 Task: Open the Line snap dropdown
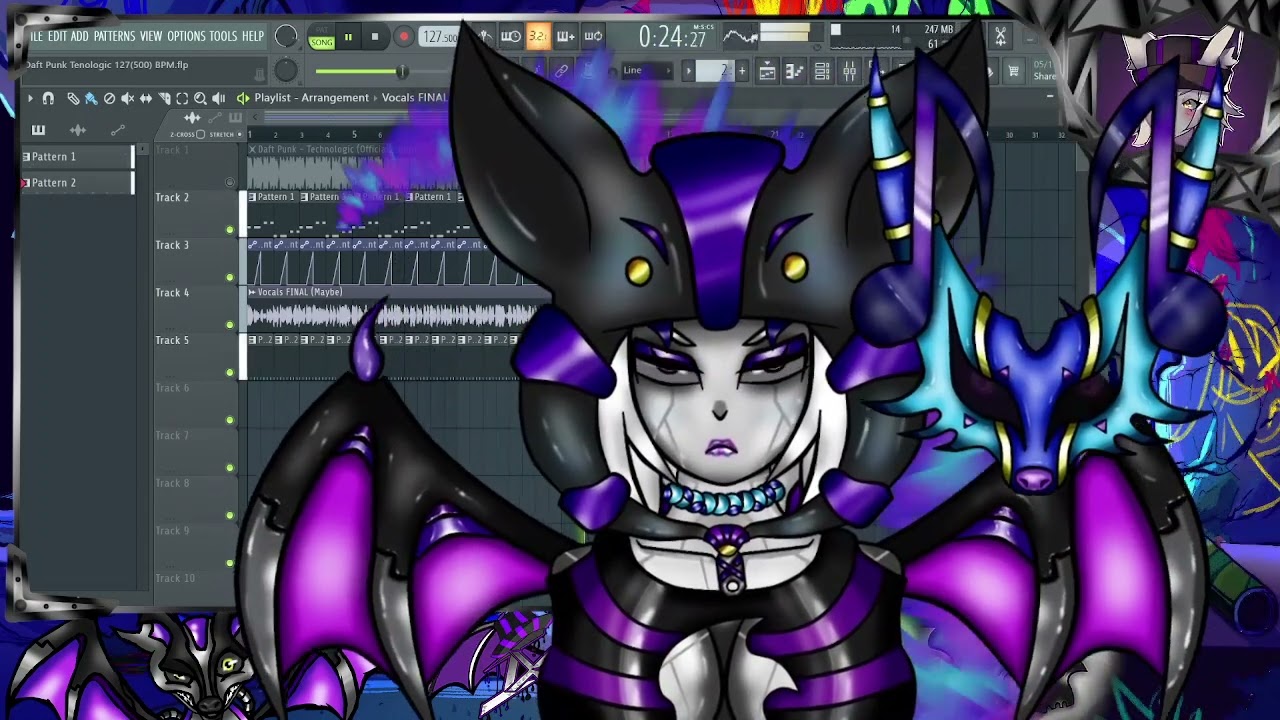pos(646,71)
